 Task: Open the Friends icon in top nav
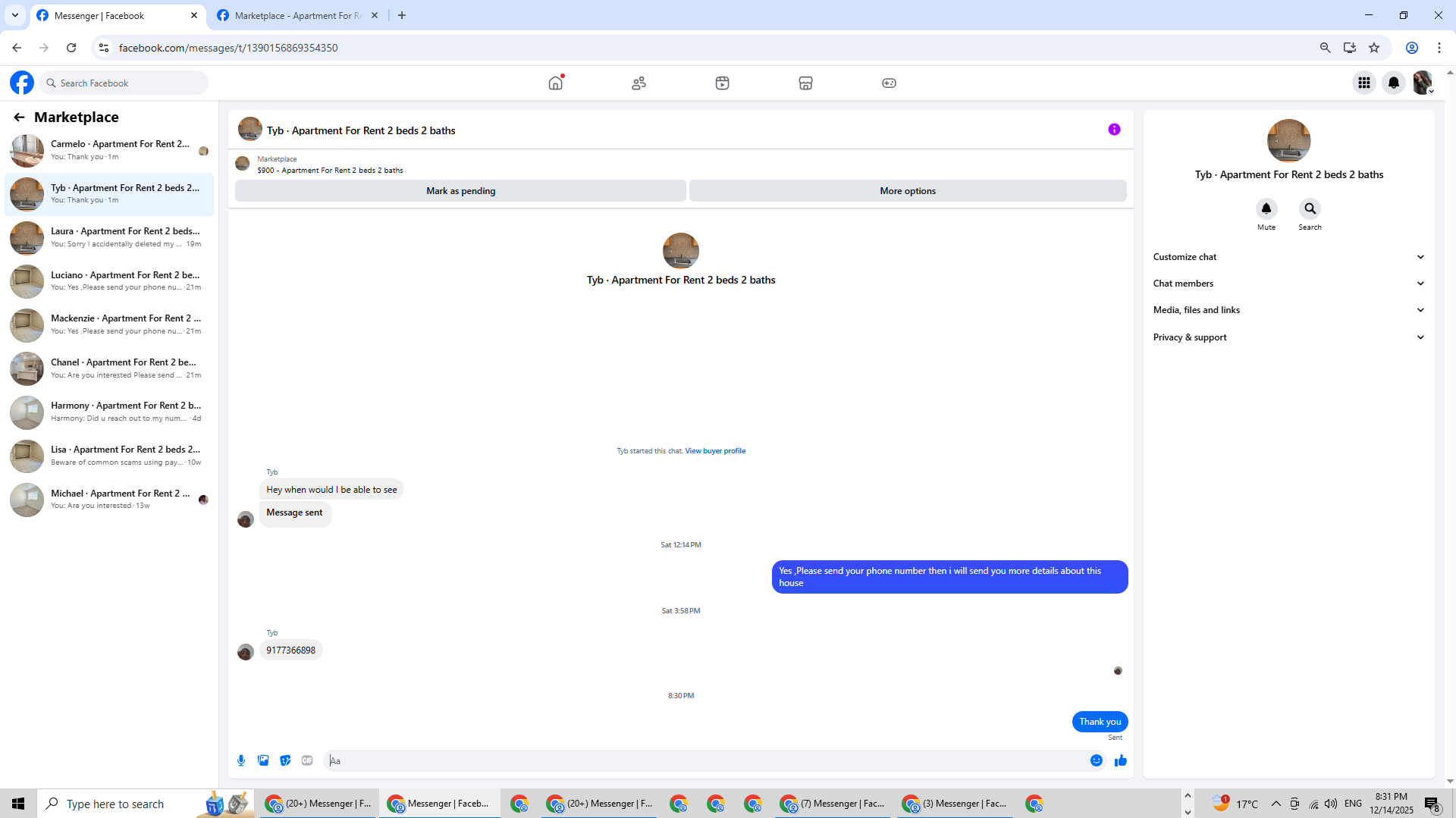639,83
